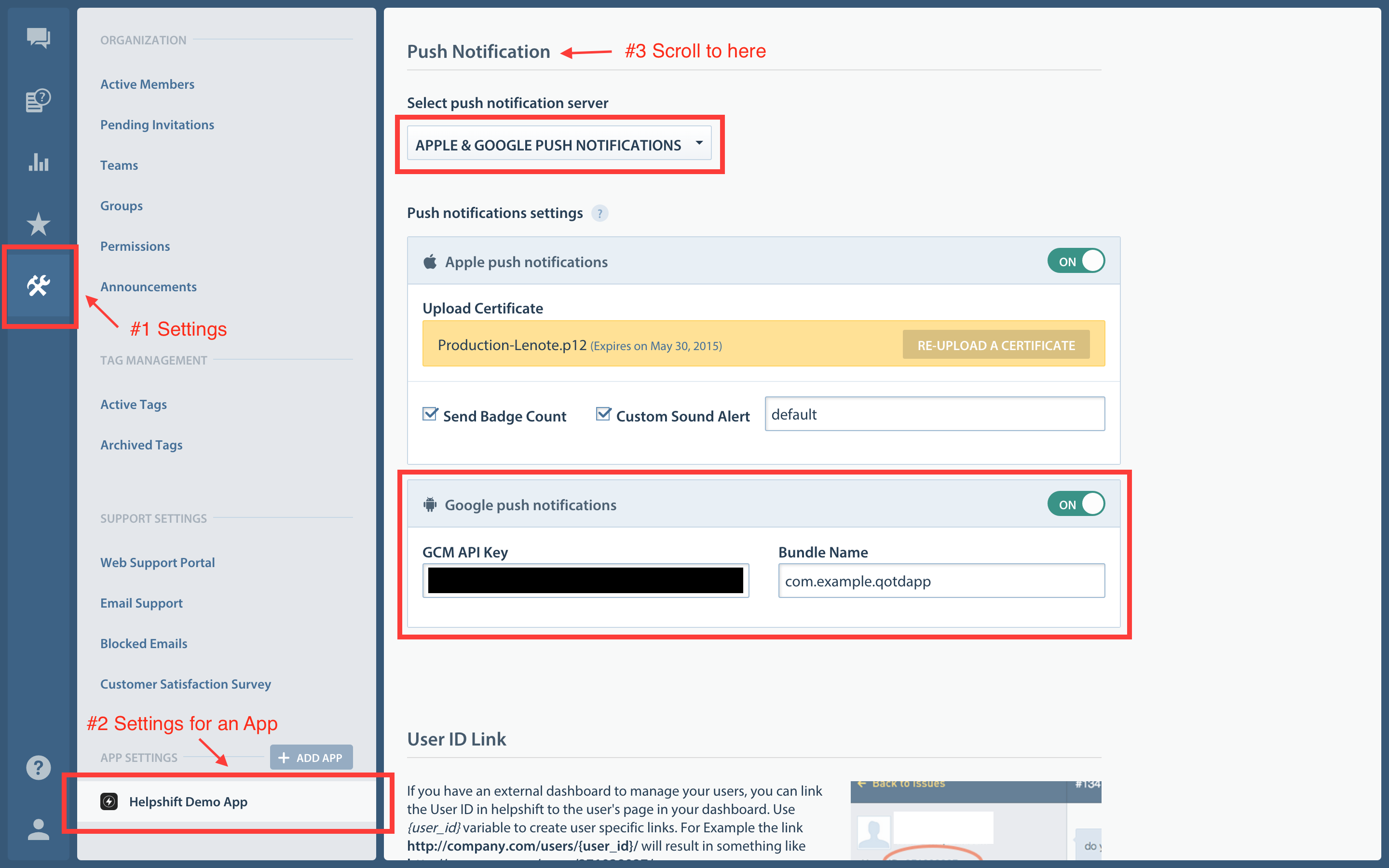
Task: Turn off Apple push notifications
Action: coord(1076,260)
